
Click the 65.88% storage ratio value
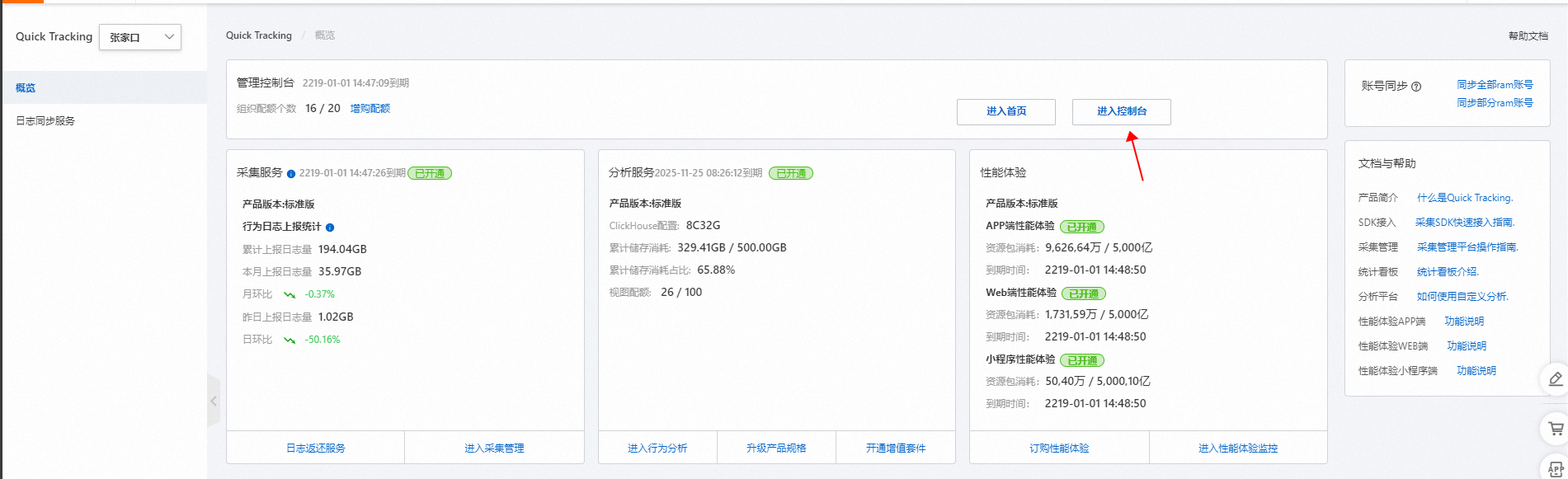click(716, 270)
